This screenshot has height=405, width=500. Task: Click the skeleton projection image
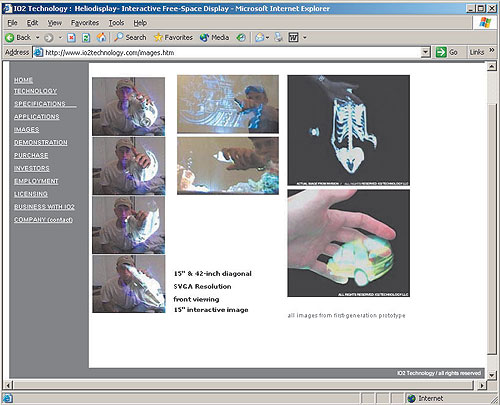[x=349, y=130]
